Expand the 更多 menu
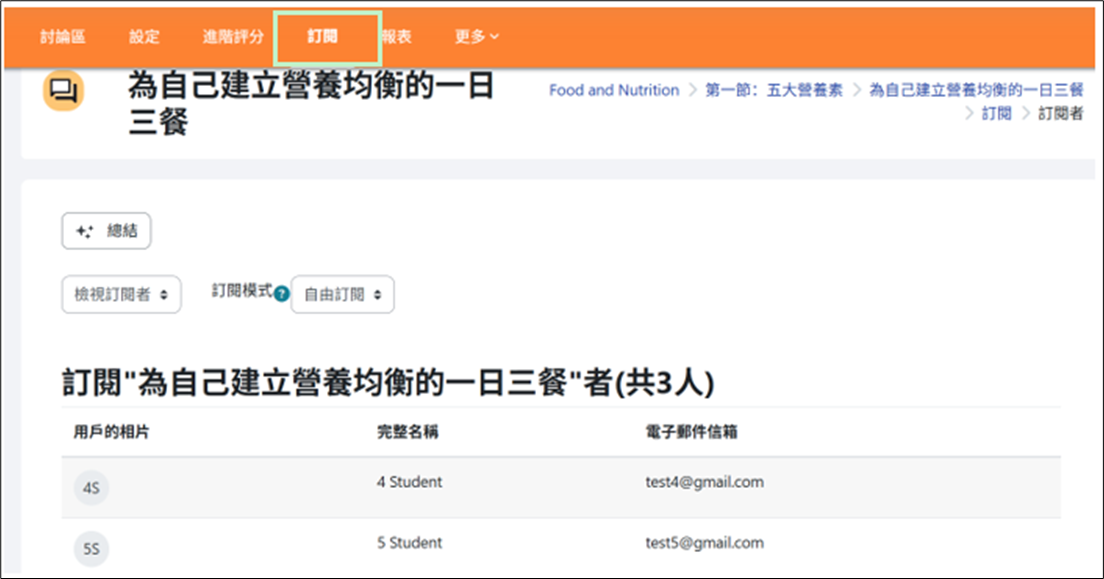Image resolution: width=1104 pixels, height=579 pixels. 476,37
